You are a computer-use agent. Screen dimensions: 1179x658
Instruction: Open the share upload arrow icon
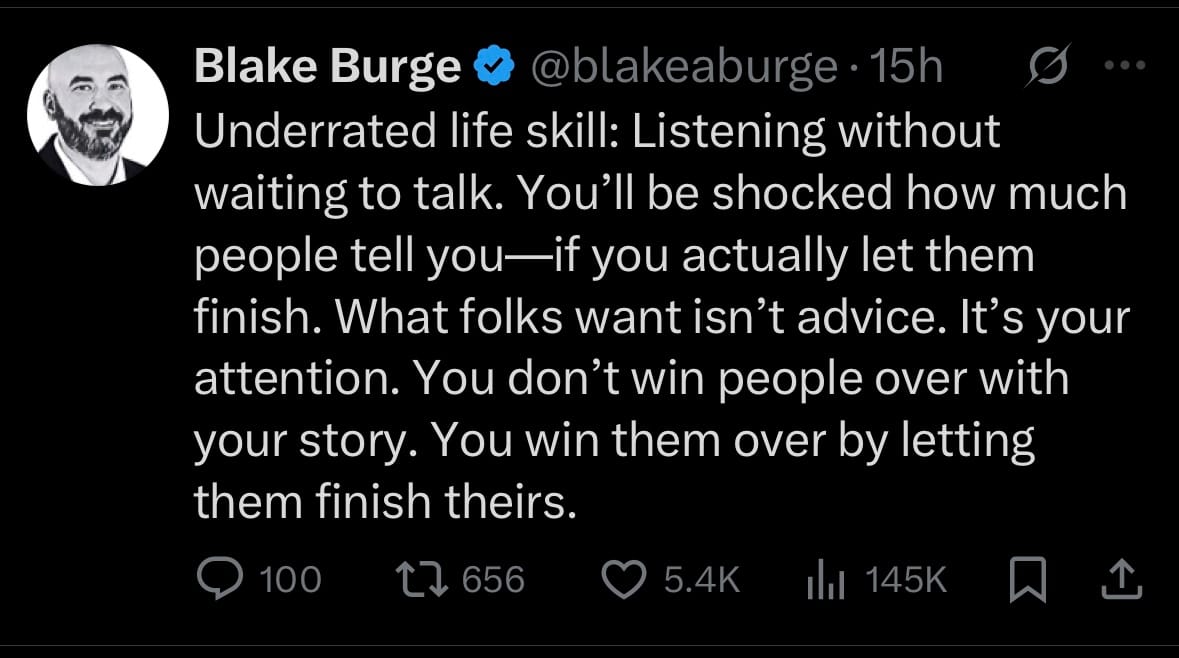[1122, 579]
